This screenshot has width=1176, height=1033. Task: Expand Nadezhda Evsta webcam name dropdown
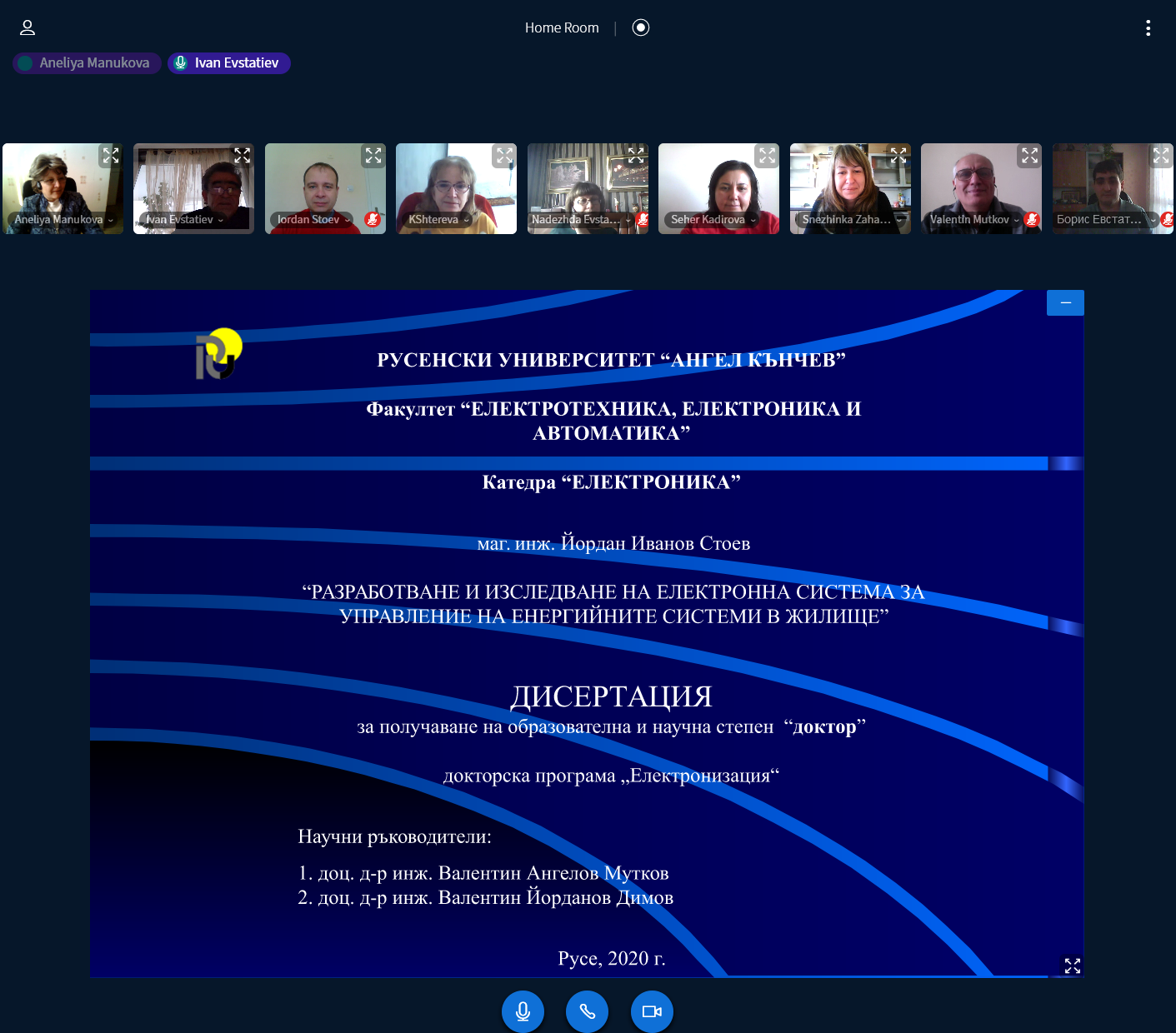pyautogui.click(x=581, y=220)
